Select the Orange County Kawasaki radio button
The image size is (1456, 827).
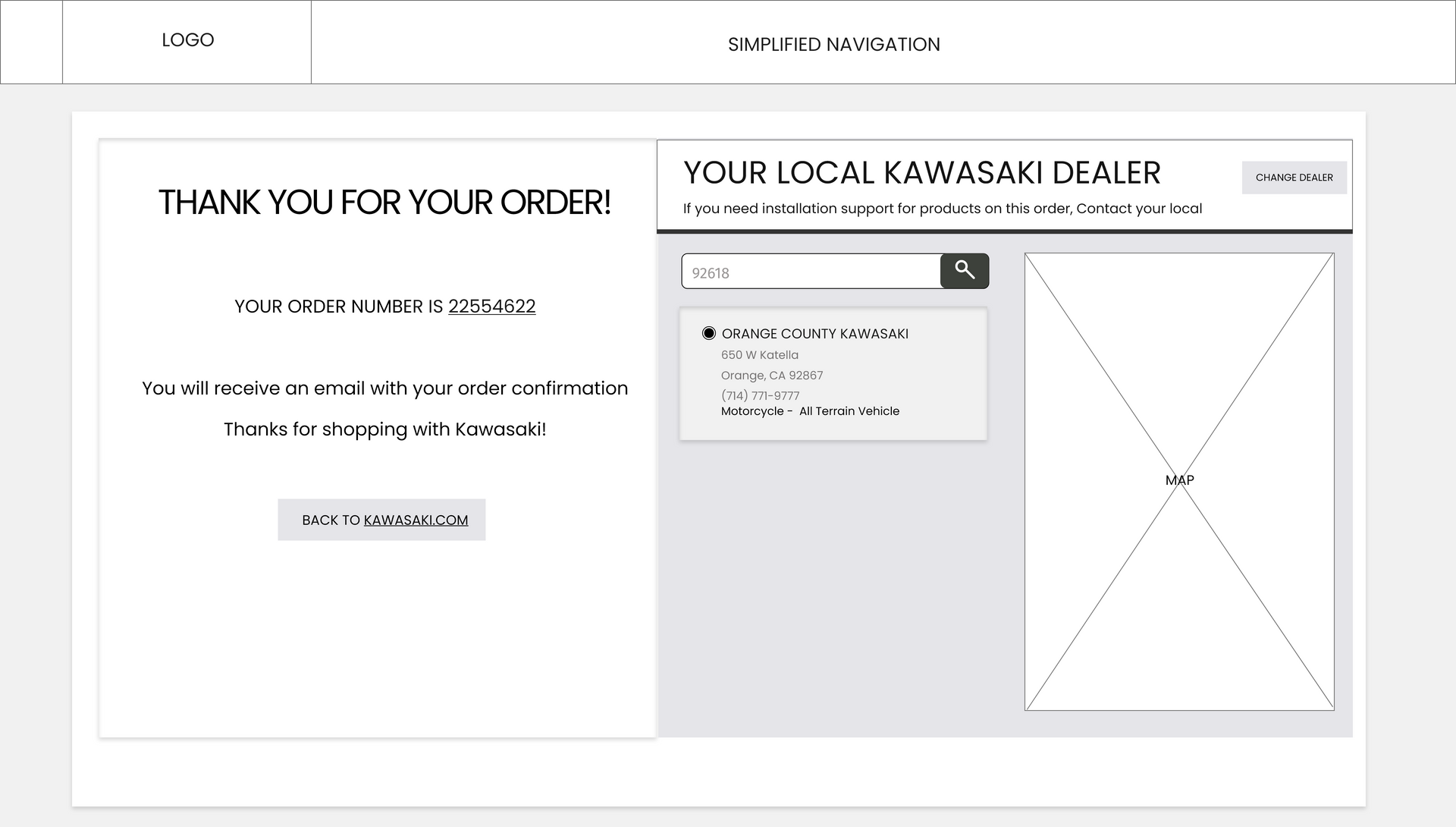pyautogui.click(x=709, y=333)
